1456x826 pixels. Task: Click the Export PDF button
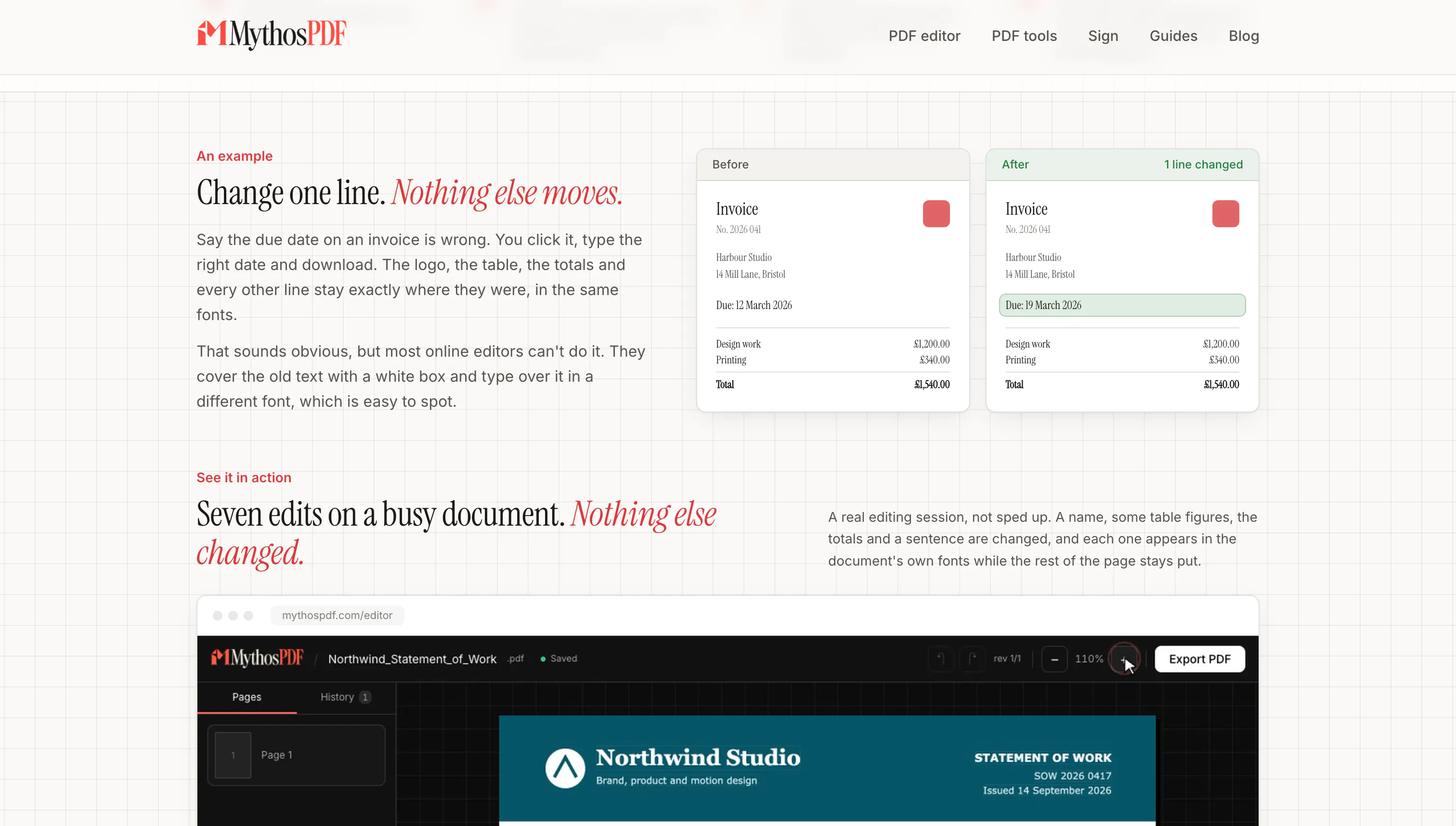click(x=1199, y=659)
